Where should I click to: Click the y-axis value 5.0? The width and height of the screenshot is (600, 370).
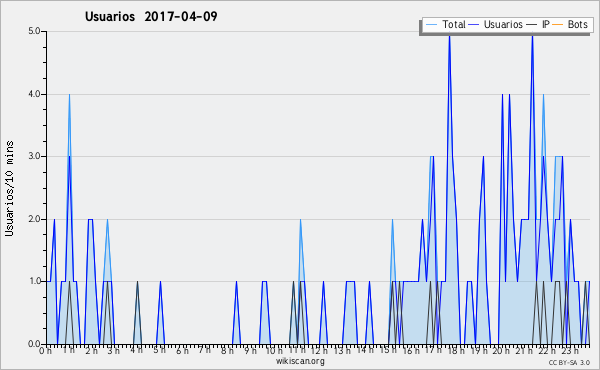pos(34,31)
